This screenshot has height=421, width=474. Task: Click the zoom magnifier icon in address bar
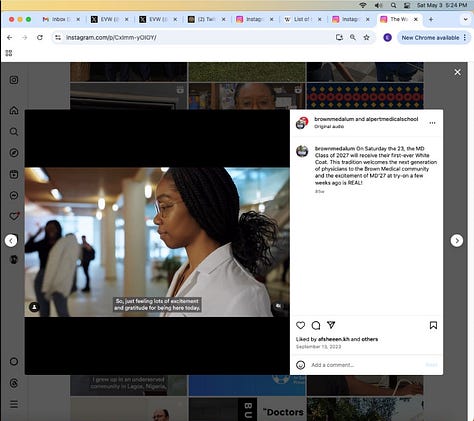coord(353,38)
